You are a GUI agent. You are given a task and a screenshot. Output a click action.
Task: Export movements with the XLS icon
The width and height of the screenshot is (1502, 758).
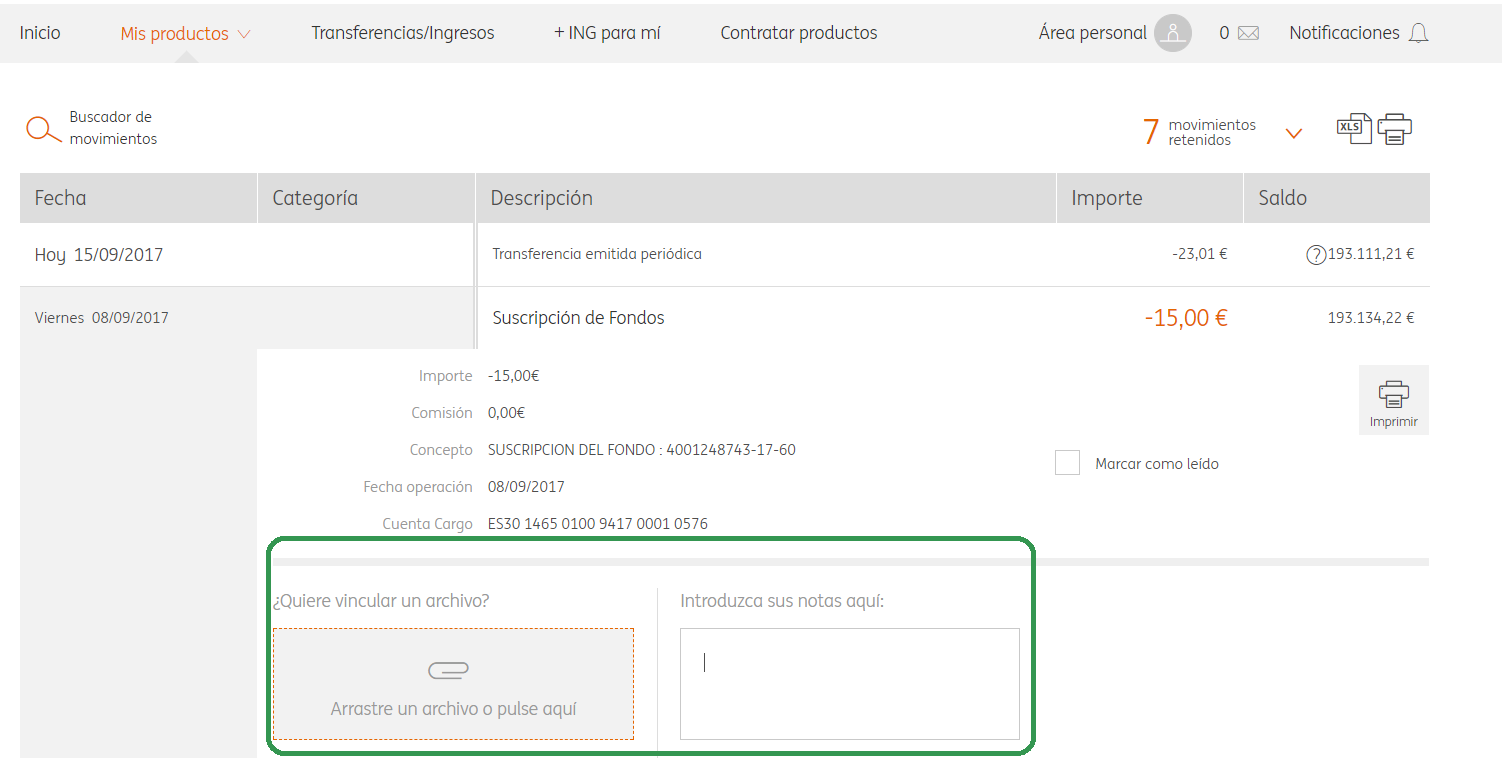click(1354, 128)
